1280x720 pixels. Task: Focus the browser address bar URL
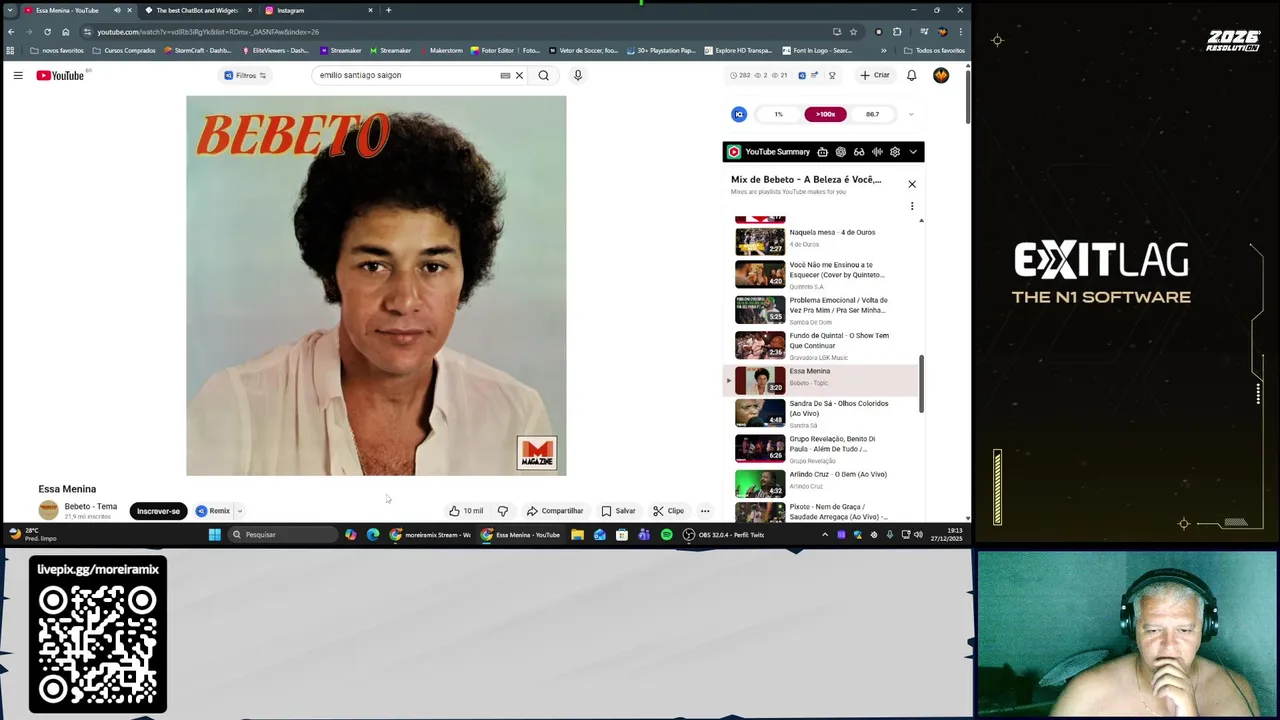208,32
